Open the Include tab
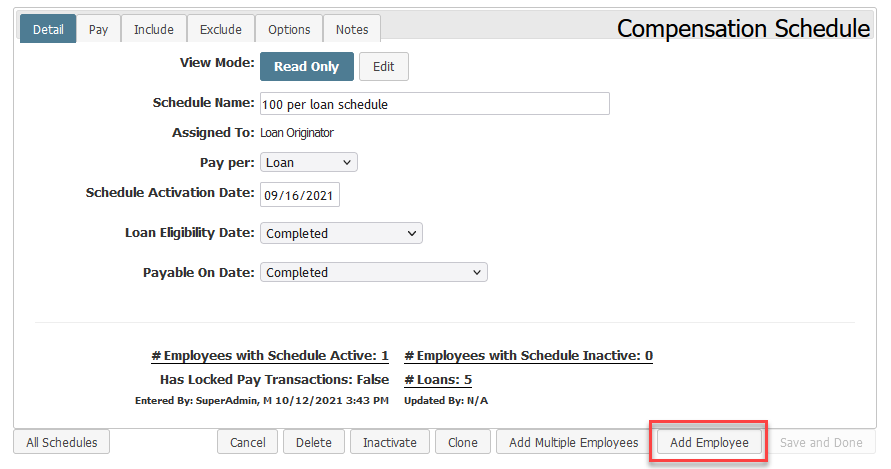 point(153,29)
